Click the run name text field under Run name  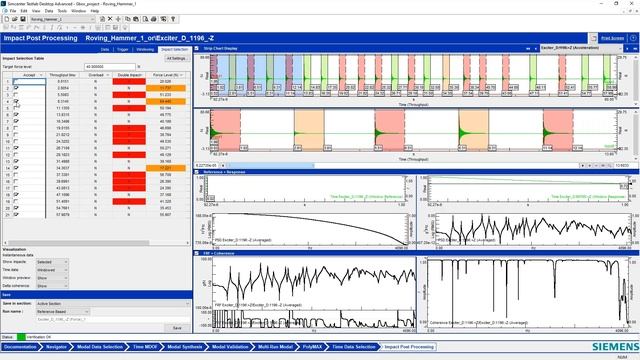click(x=113, y=320)
